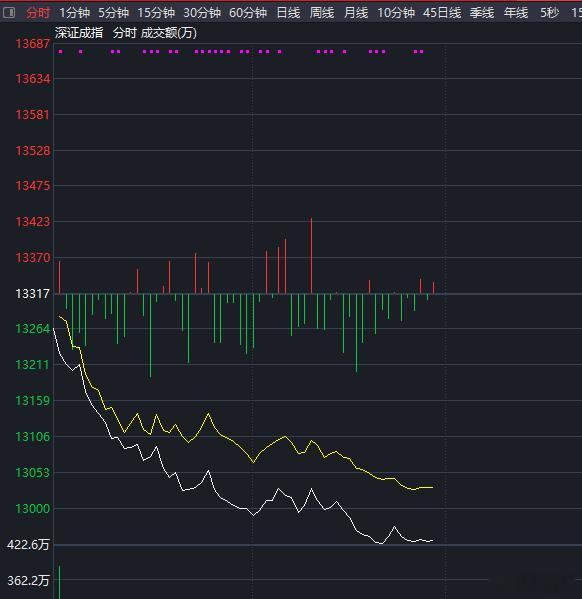Click the 13106 price axis label

(x=33, y=436)
